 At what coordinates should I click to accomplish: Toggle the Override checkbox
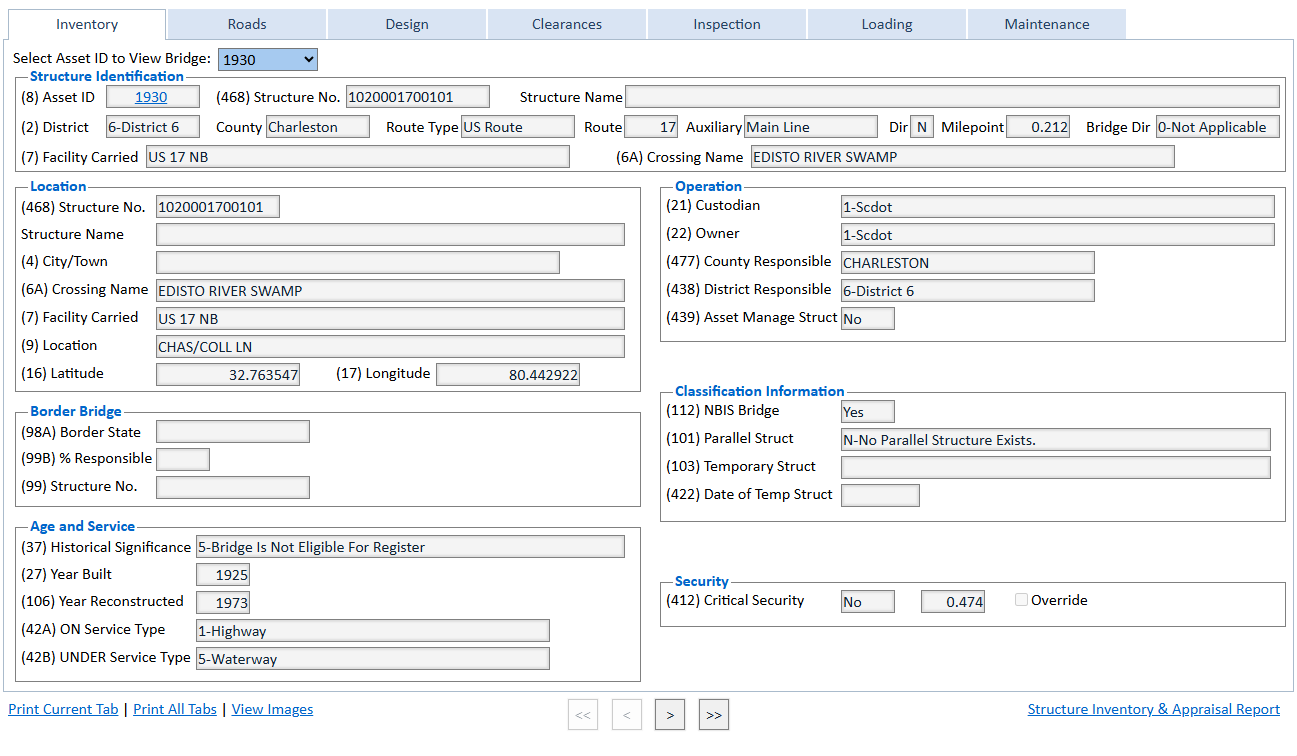click(1021, 600)
